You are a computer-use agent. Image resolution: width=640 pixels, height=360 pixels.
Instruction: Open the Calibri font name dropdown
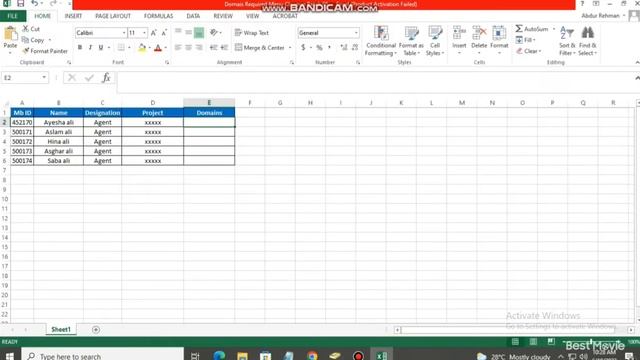tap(124, 33)
